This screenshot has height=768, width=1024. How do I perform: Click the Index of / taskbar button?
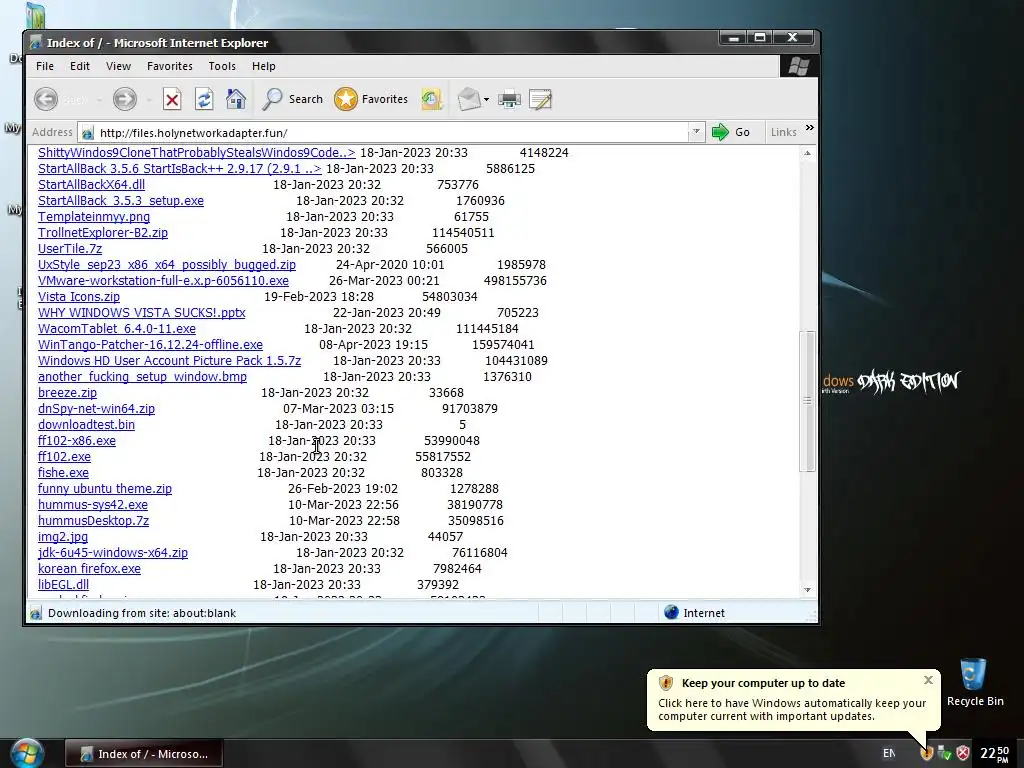point(144,754)
